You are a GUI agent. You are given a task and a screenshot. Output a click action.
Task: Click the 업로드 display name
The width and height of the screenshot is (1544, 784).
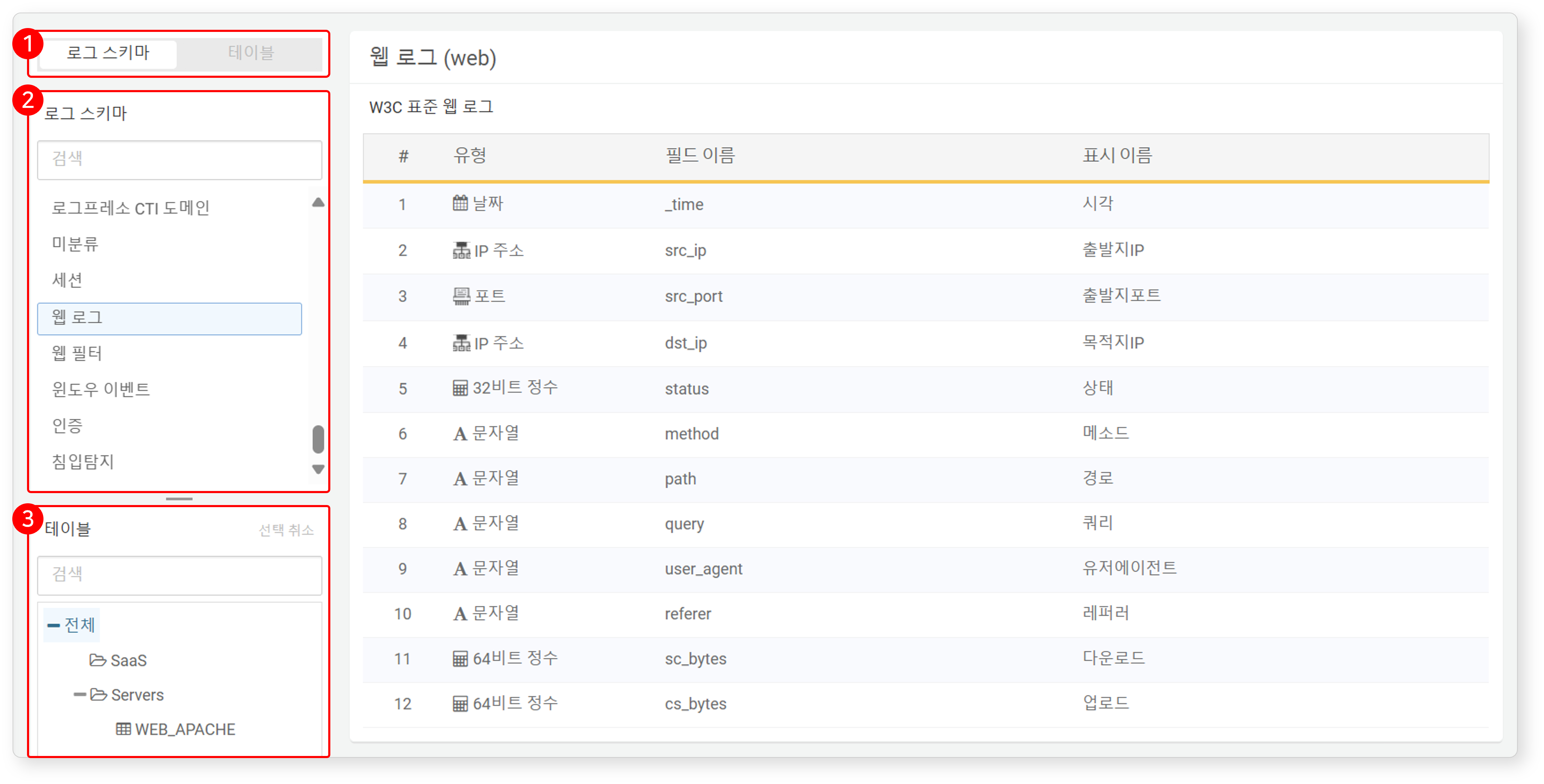[1105, 703]
